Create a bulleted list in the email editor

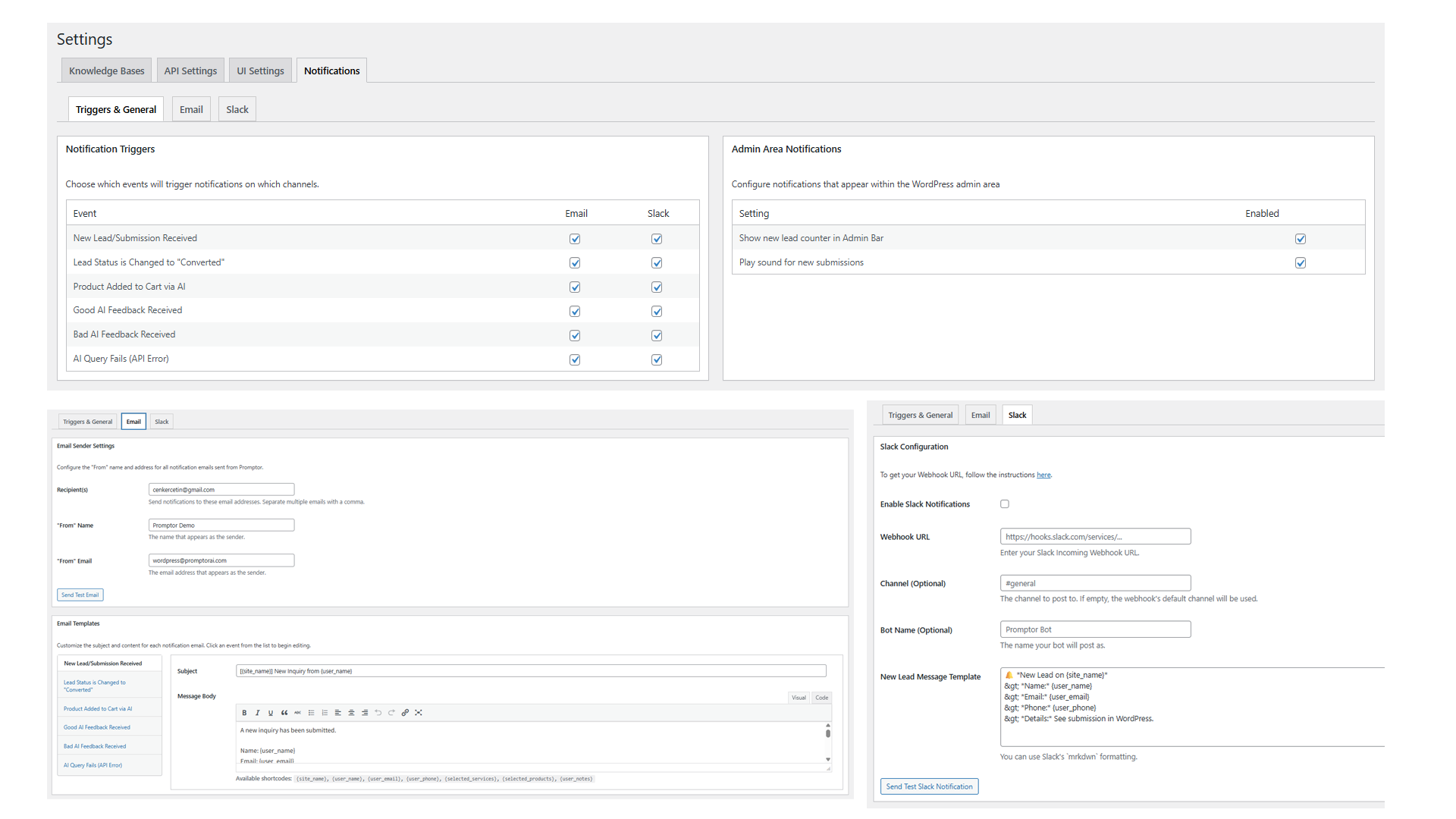click(311, 713)
